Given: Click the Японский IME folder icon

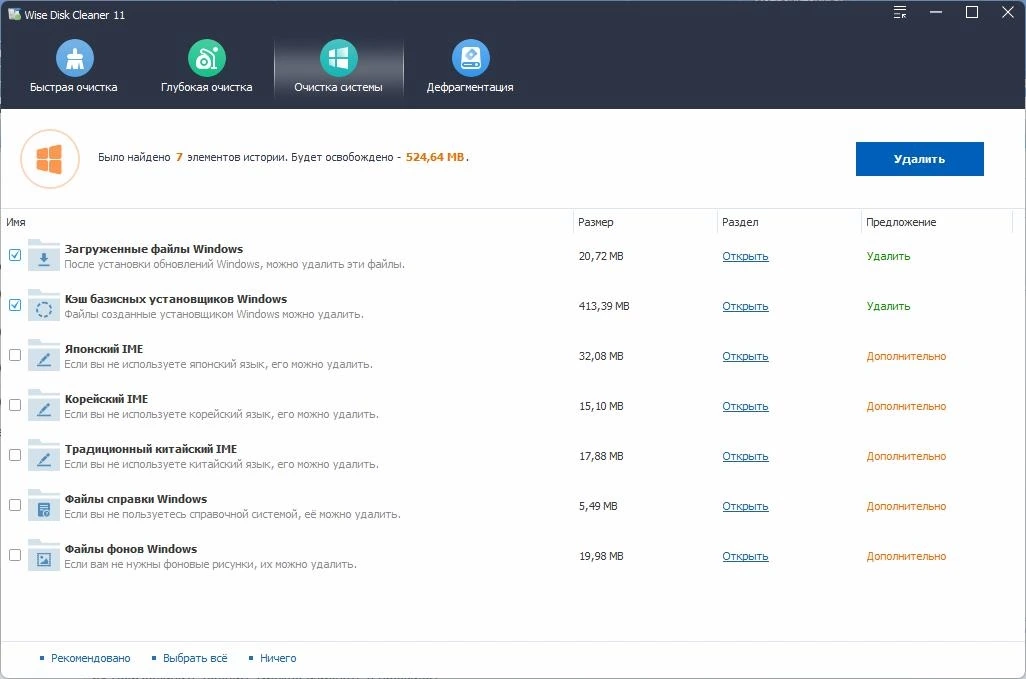Looking at the screenshot, I should point(44,356).
